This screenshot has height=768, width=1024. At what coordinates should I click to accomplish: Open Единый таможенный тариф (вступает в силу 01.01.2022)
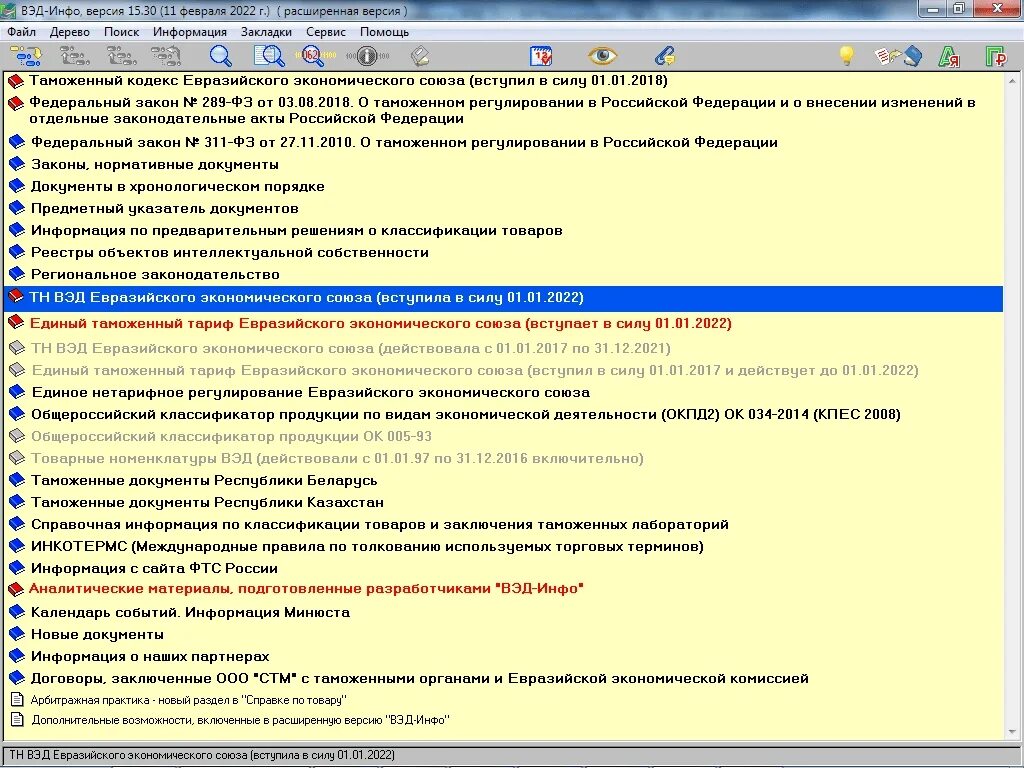point(380,324)
